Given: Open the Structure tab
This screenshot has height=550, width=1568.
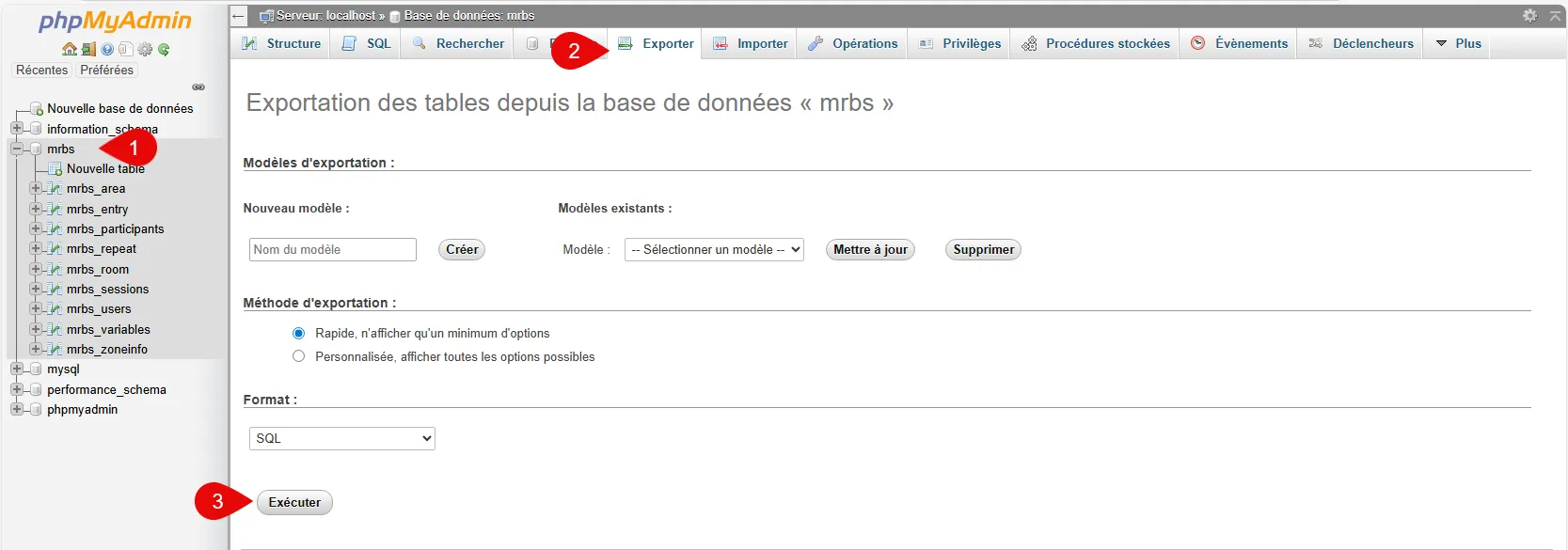Looking at the screenshot, I should 282,43.
